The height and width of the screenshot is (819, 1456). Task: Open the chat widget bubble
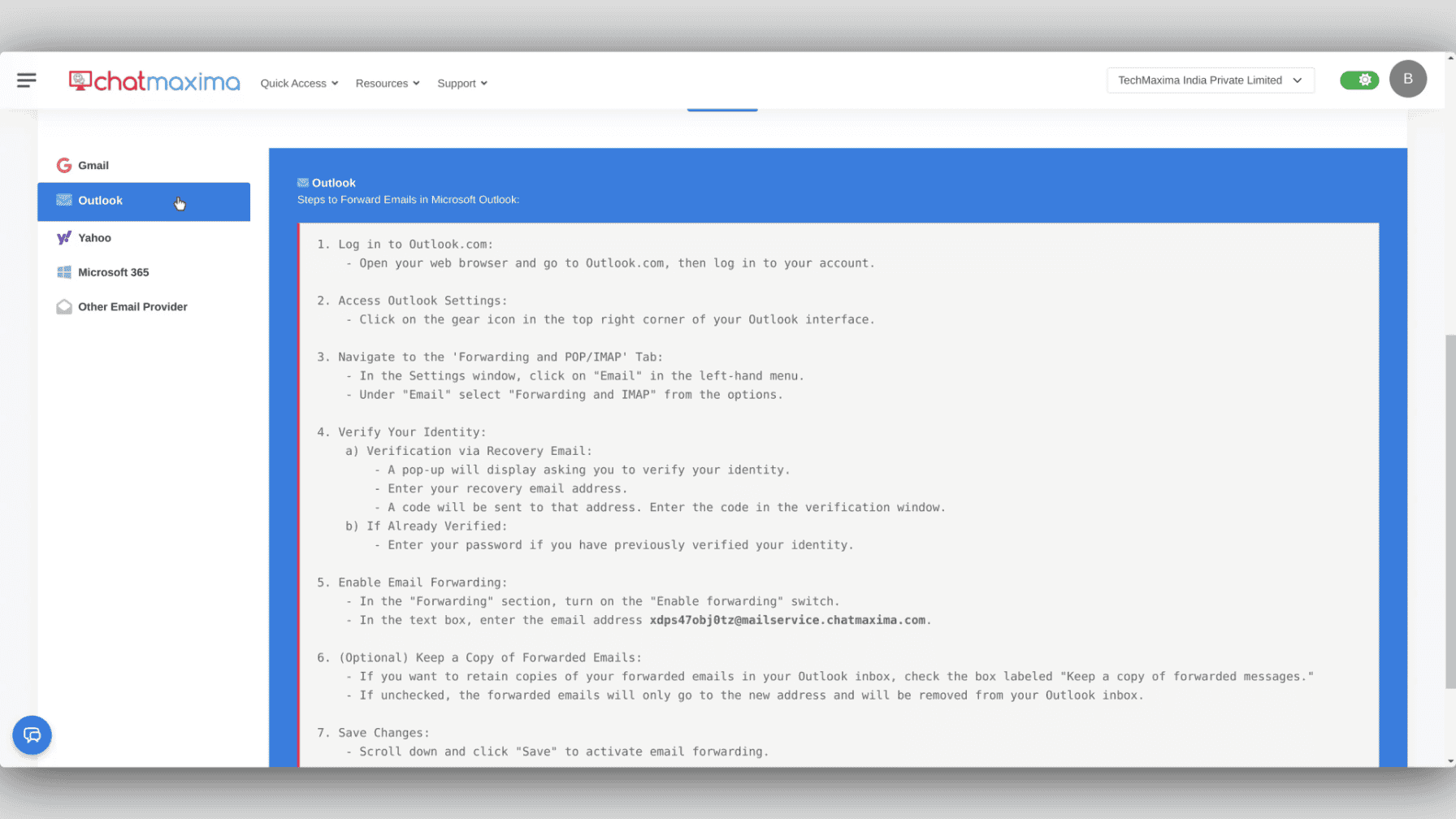point(32,735)
